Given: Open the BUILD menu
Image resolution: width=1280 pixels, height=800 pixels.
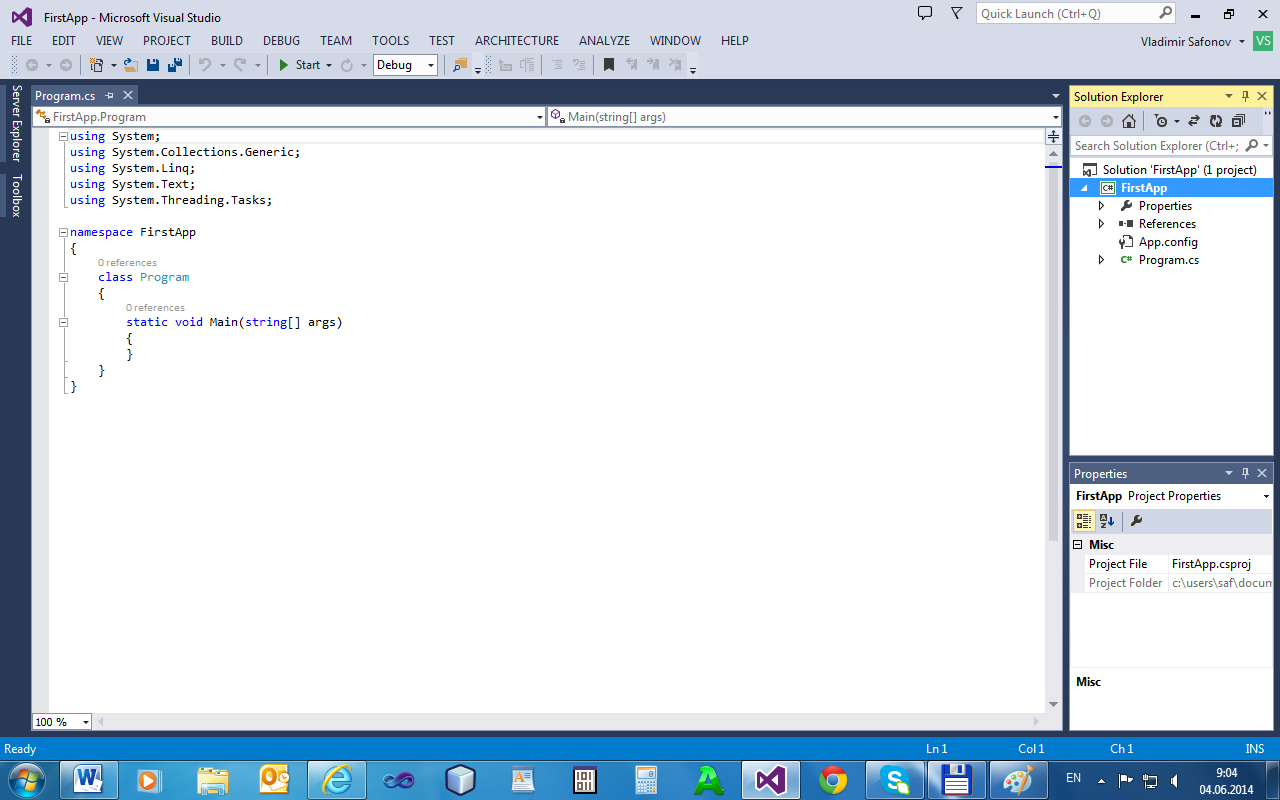Looking at the screenshot, I should tap(227, 41).
